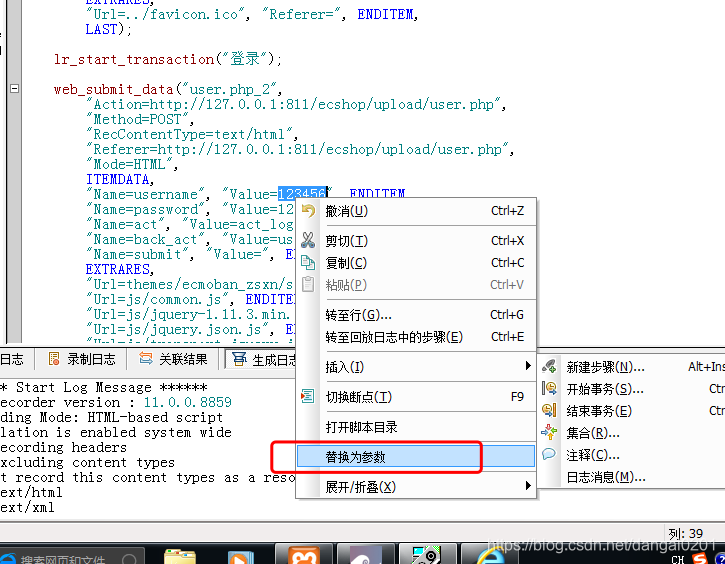
Task: Click the 新建步骤 icon in the submenu
Action: tap(549, 367)
